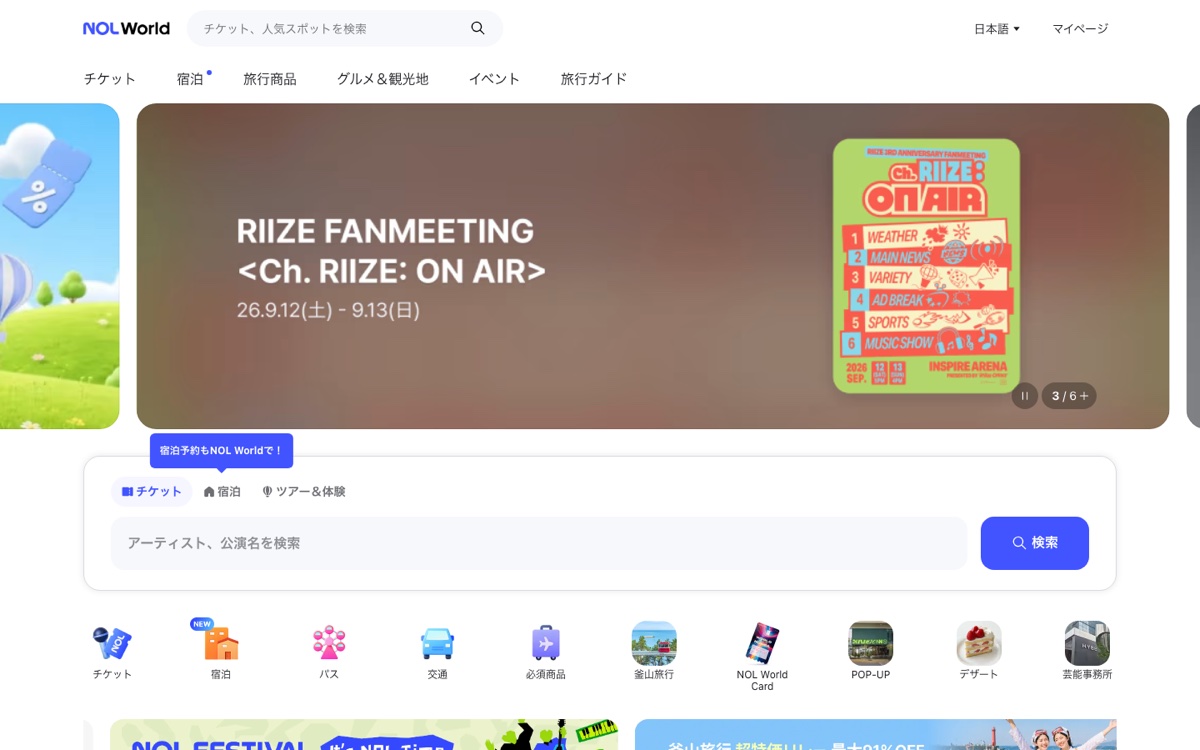The height and width of the screenshot is (750, 1200).
Task: Open the デザート cake icon
Action: 979,643
